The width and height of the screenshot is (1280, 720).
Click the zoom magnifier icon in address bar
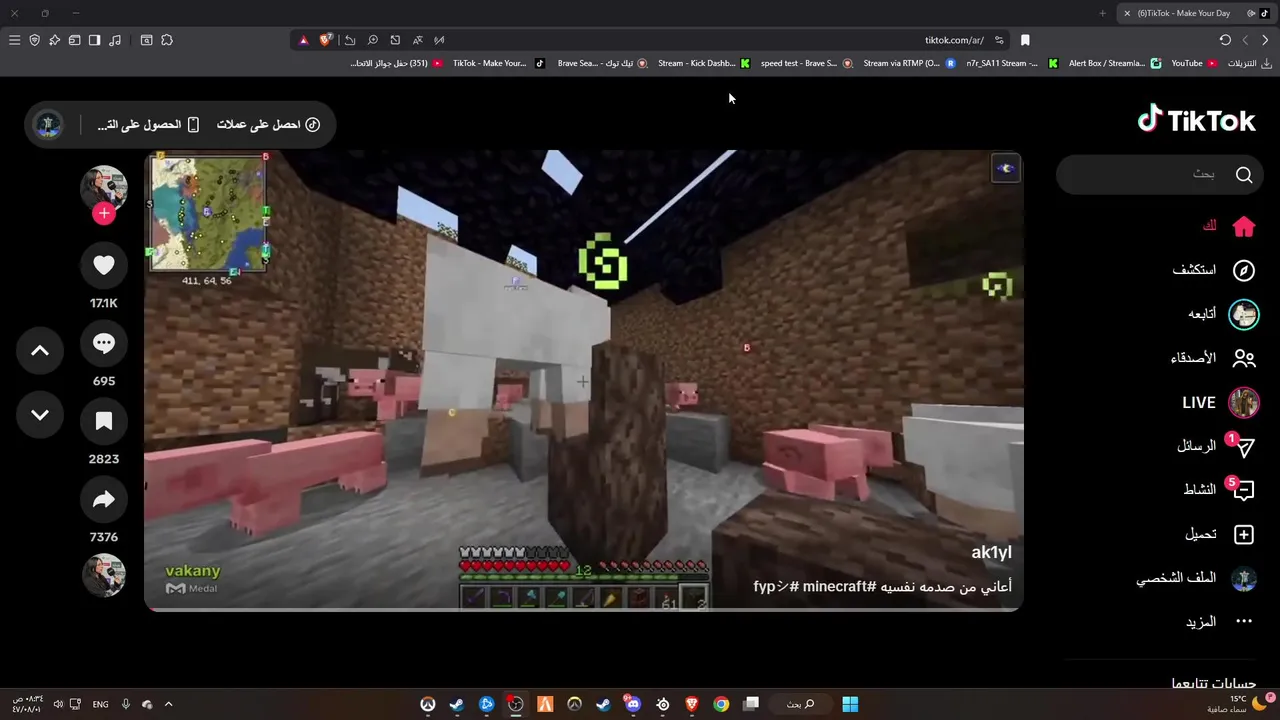[372, 40]
